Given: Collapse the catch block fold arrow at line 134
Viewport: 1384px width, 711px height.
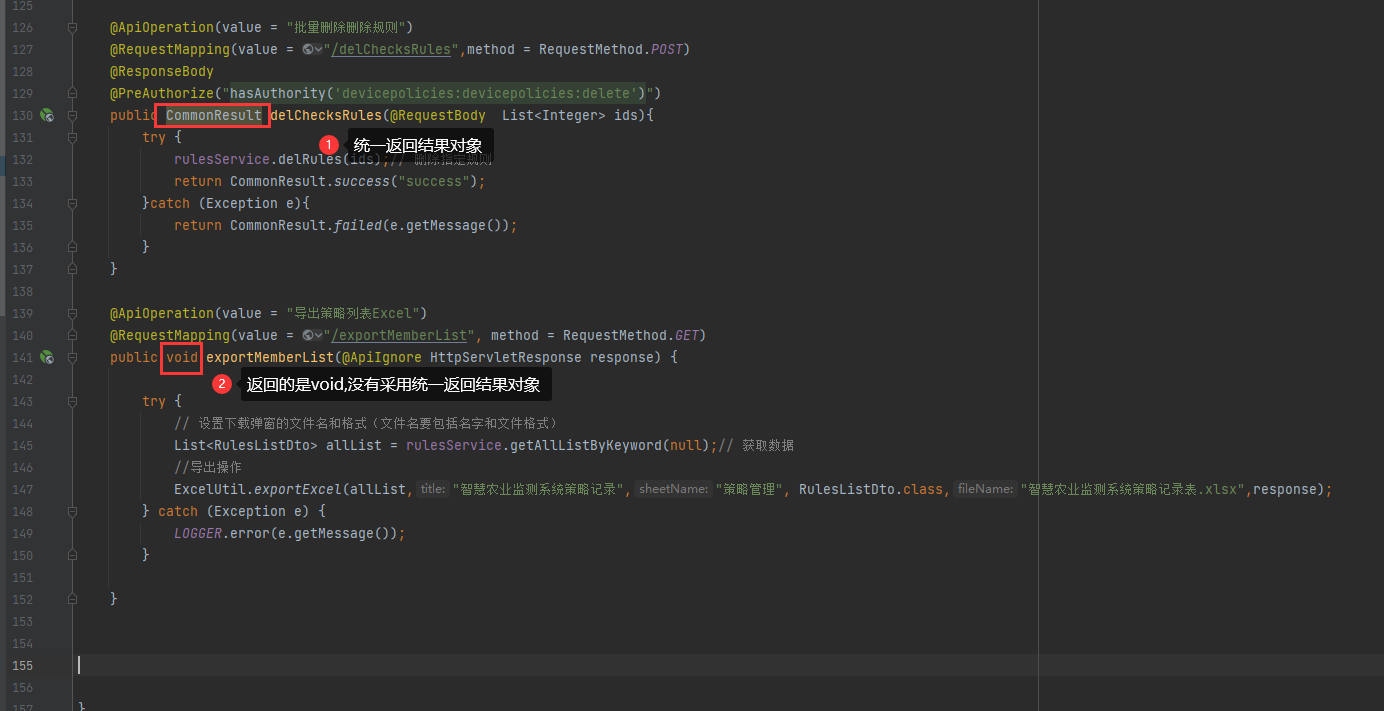Looking at the screenshot, I should click(x=70, y=203).
